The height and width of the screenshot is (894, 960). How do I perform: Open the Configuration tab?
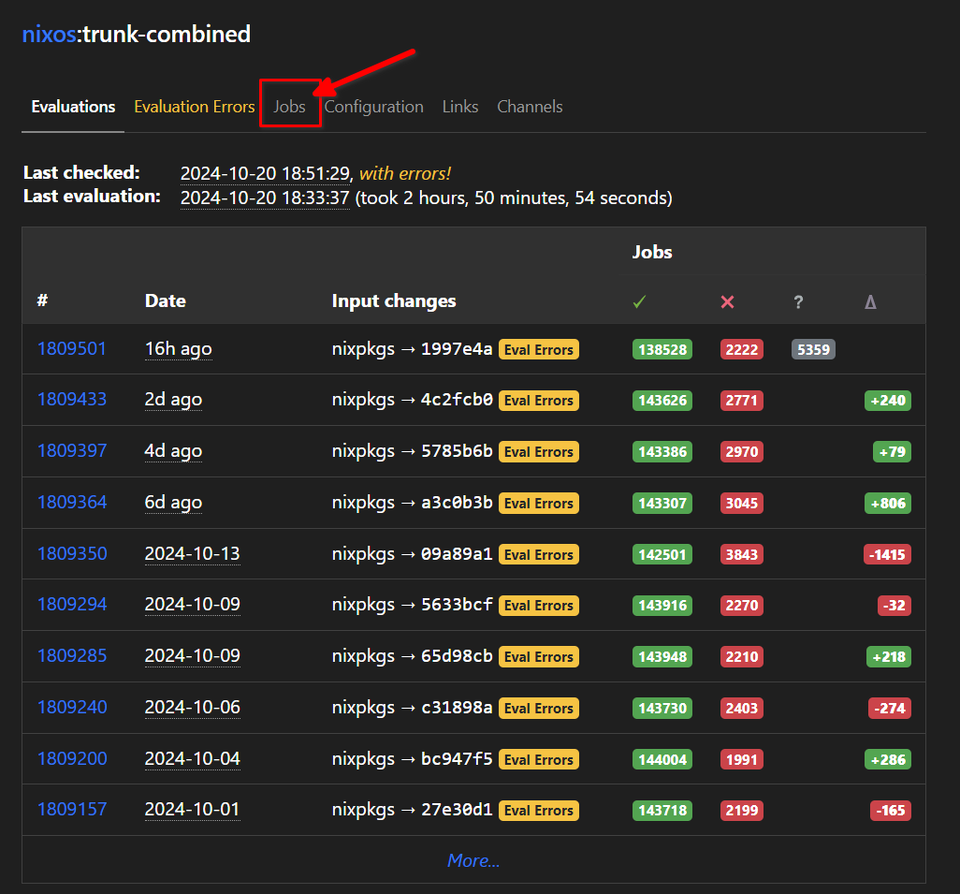click(374, 107)
